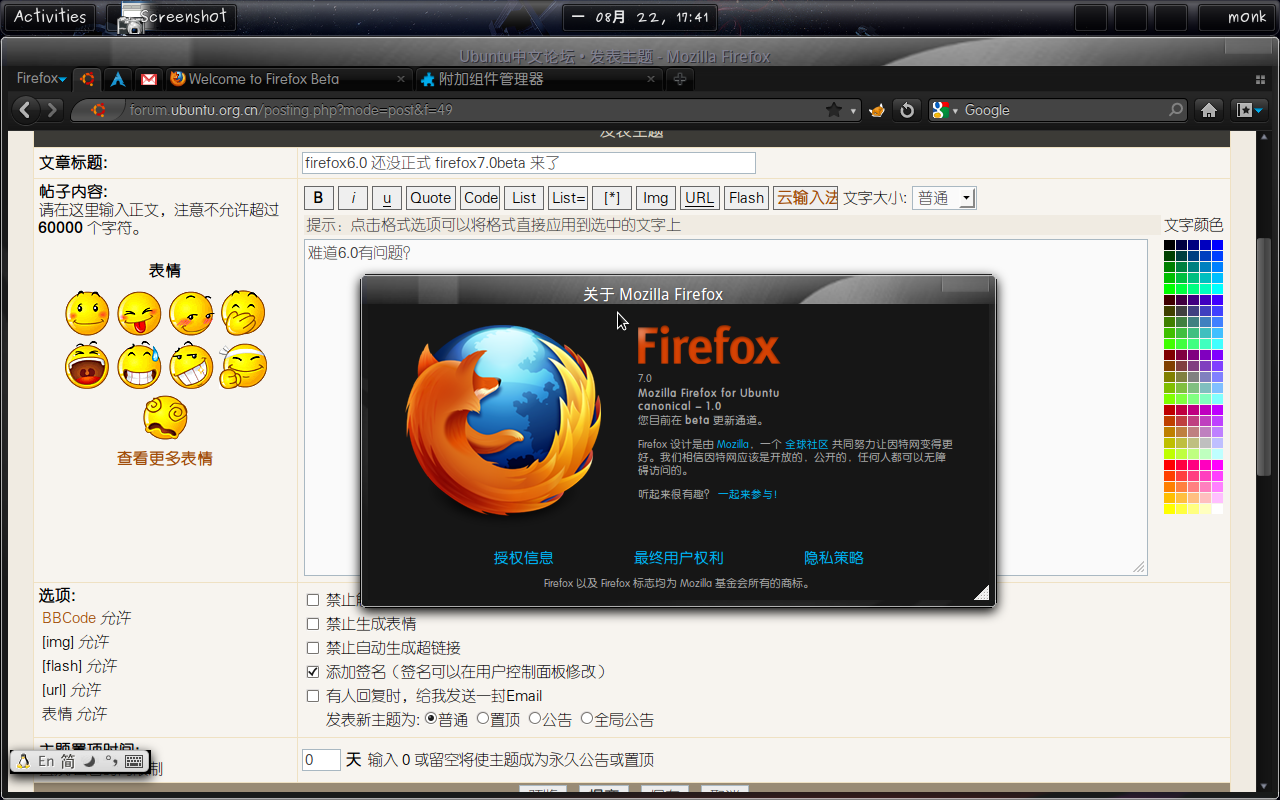Image resolution: width=1280 pixels, height=800 pixels.
Task: Click the penguin icon in input method bar
Action: (24, 762)
